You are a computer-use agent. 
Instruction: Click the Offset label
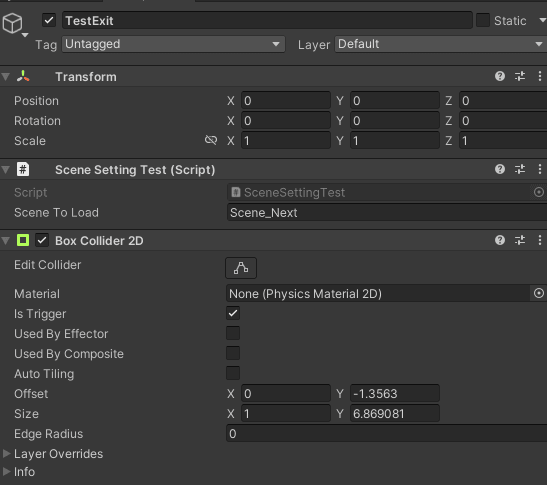tap(31, 394)
